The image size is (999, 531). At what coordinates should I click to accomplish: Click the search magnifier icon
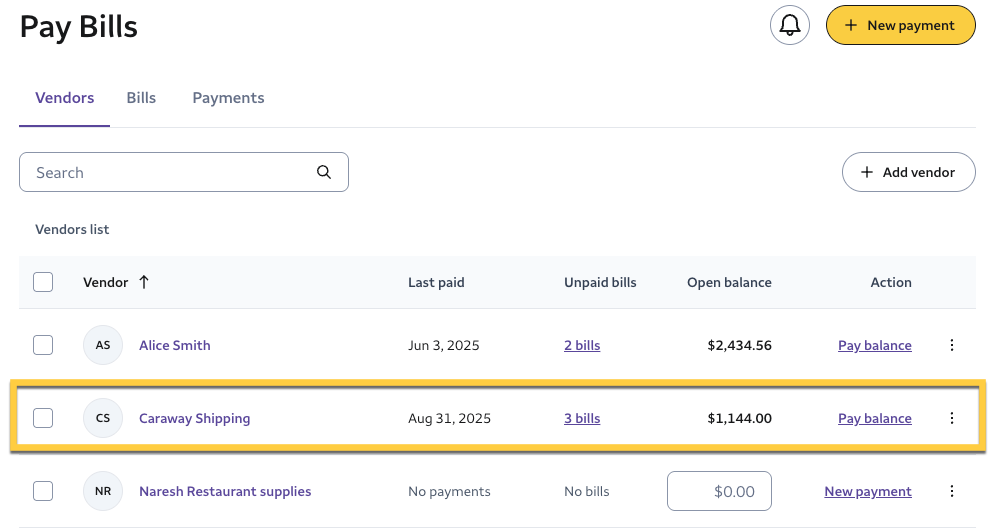[324, 172]
